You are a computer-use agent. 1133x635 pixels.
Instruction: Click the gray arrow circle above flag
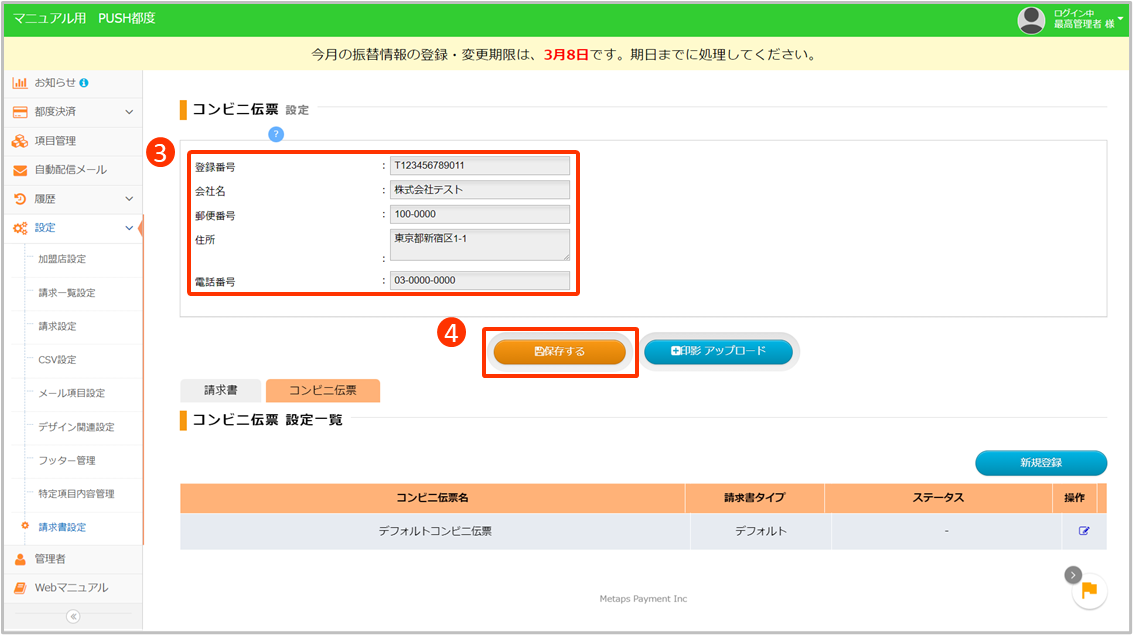(1072, 574)
